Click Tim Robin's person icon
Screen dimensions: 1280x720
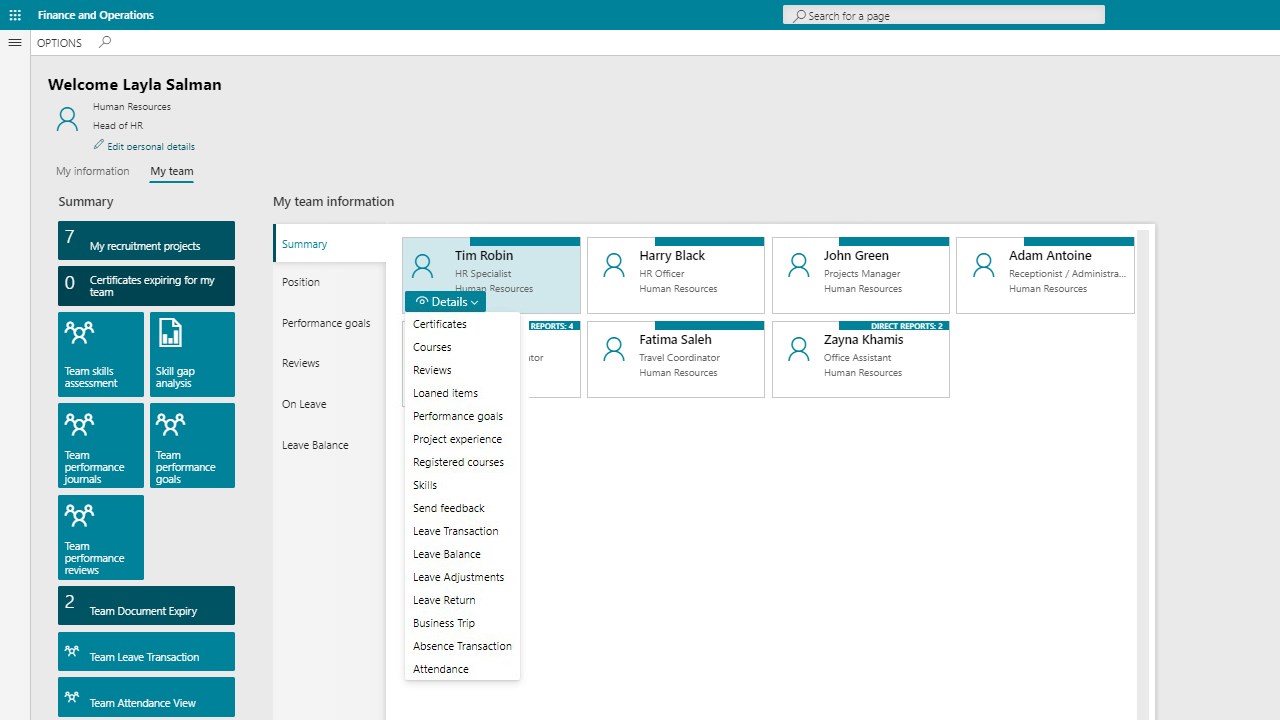(423, 266)
